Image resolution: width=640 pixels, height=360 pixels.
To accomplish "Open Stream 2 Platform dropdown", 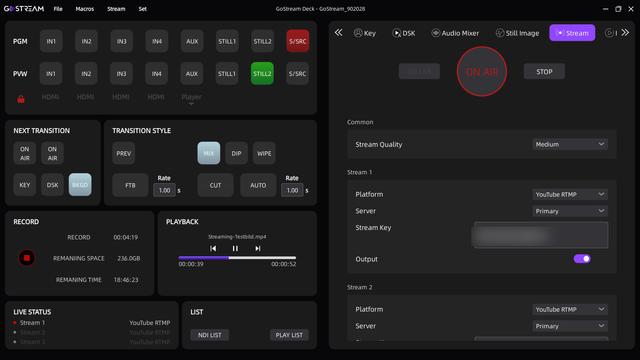I will pyautogui.click(x=570, y=309).
